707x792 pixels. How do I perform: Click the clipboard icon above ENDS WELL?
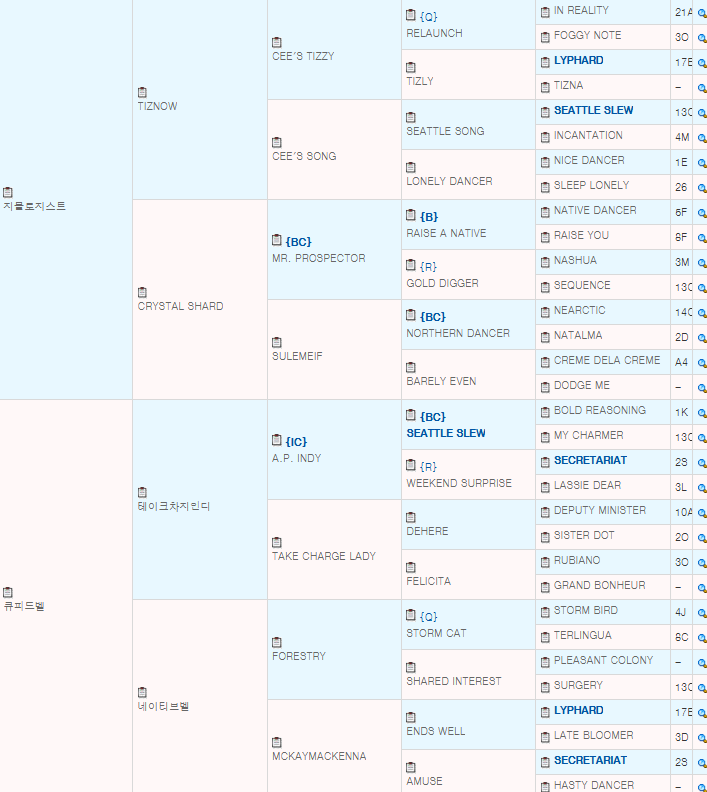(411, 717)
